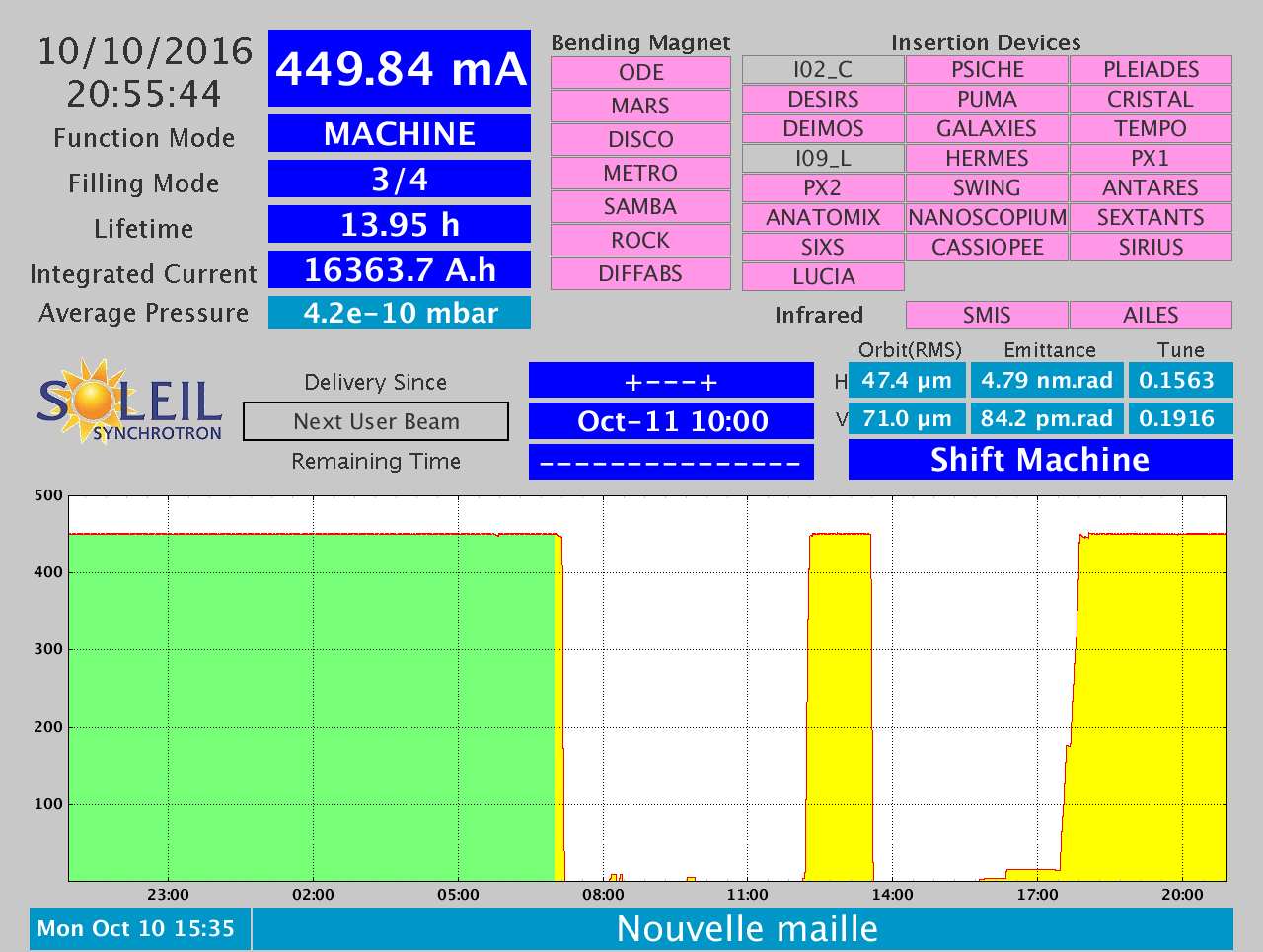Click the Mon Oct 10 15:35 timestamp

tap(140, 928)
